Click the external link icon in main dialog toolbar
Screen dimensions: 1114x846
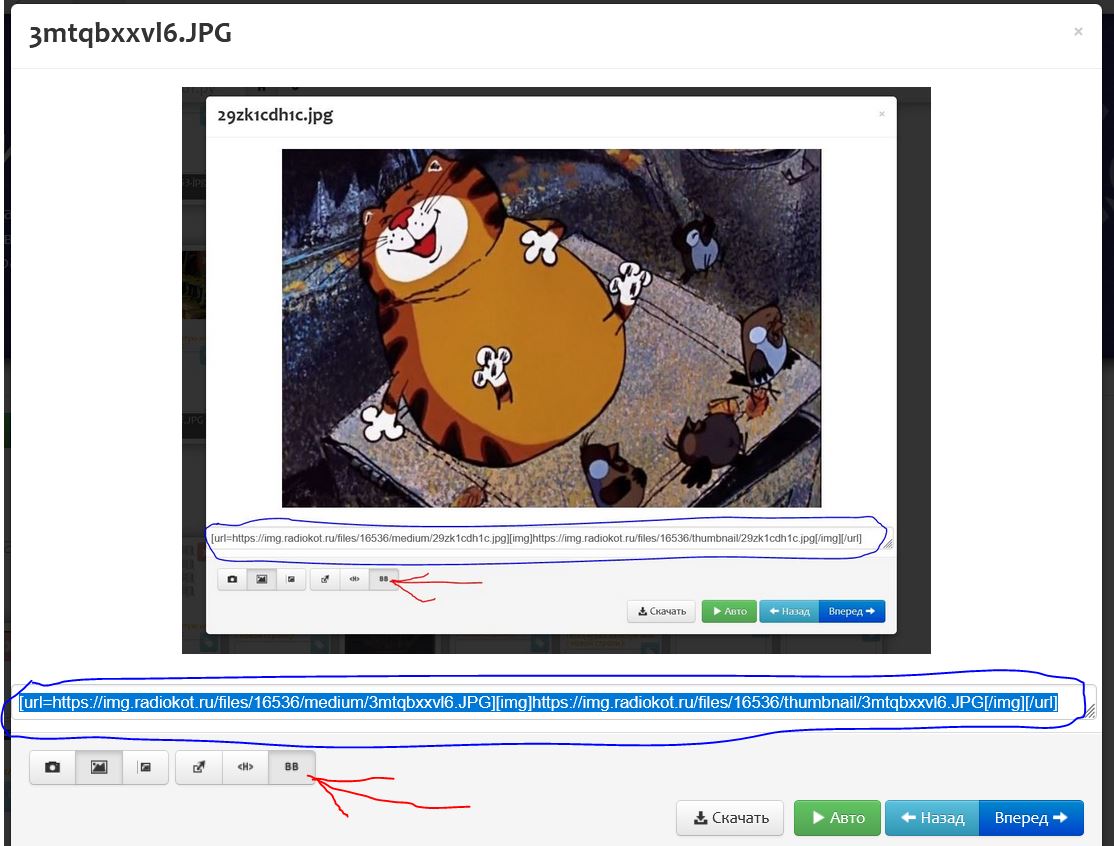[199, 767]
